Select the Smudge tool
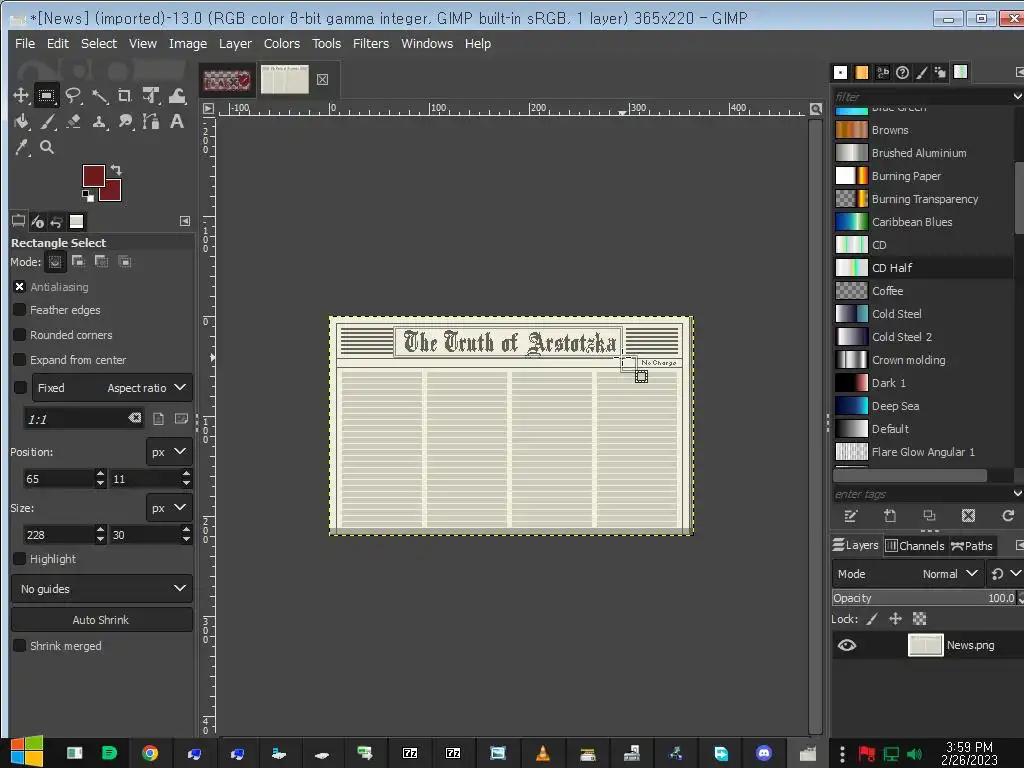 point(125,121)
